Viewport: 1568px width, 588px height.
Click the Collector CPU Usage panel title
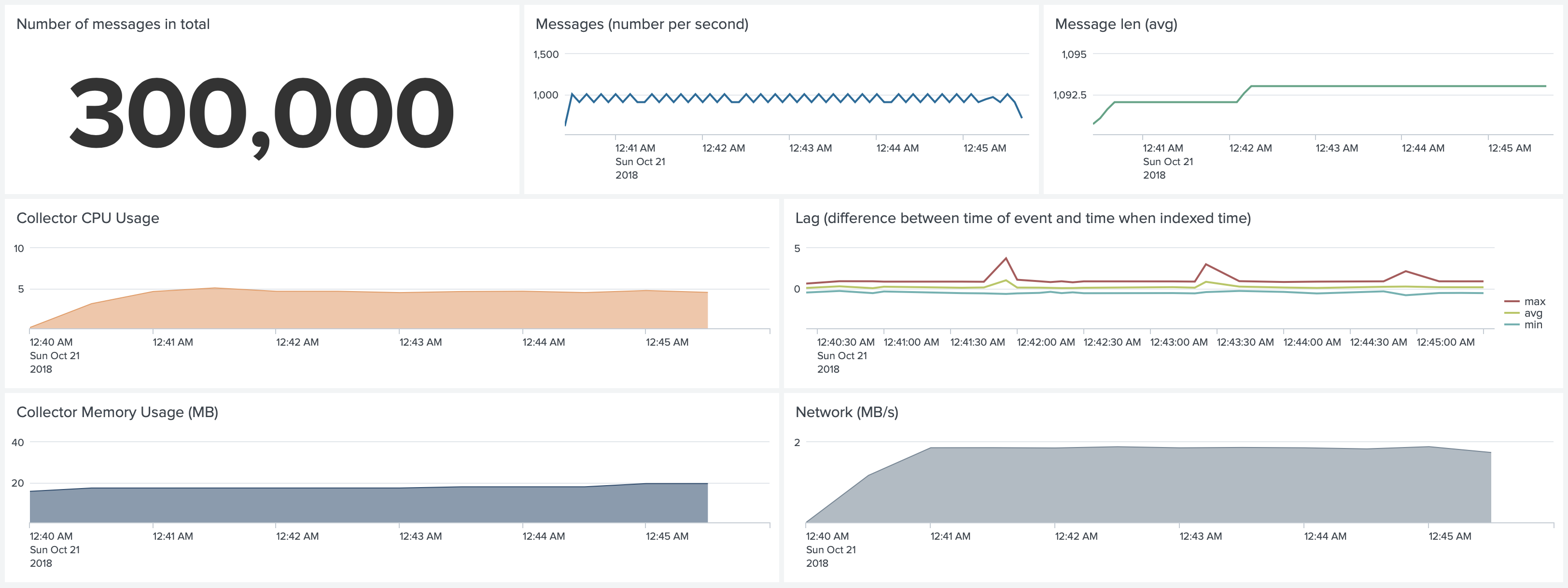pos(88,218)
